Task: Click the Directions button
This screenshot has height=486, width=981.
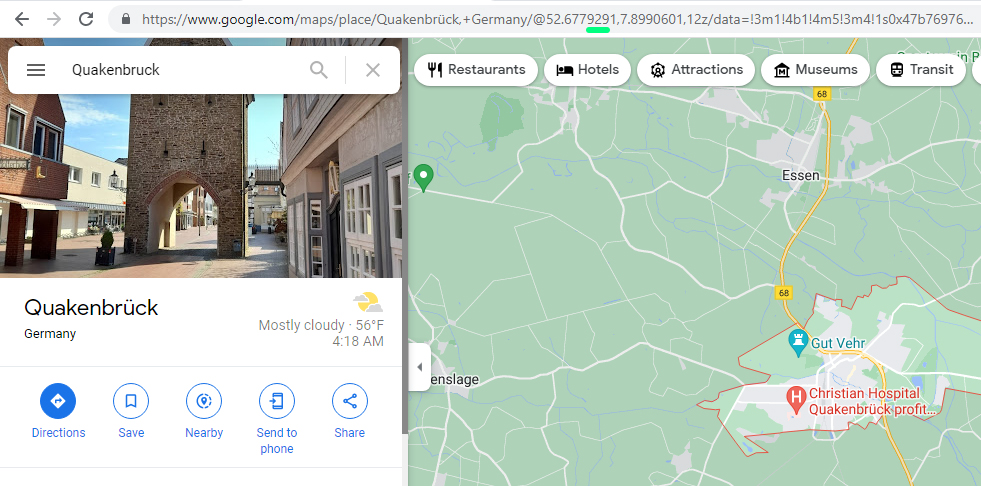Action: (58, 402)
